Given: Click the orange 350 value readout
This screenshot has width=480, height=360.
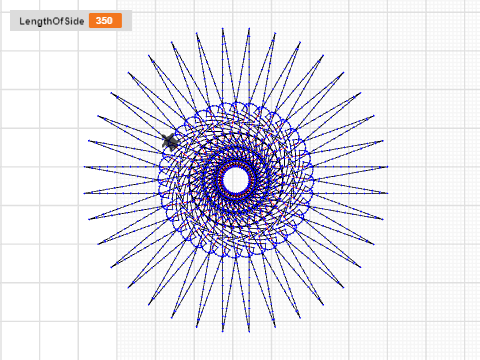Looking at the screenshot, I should coord(105,21).
